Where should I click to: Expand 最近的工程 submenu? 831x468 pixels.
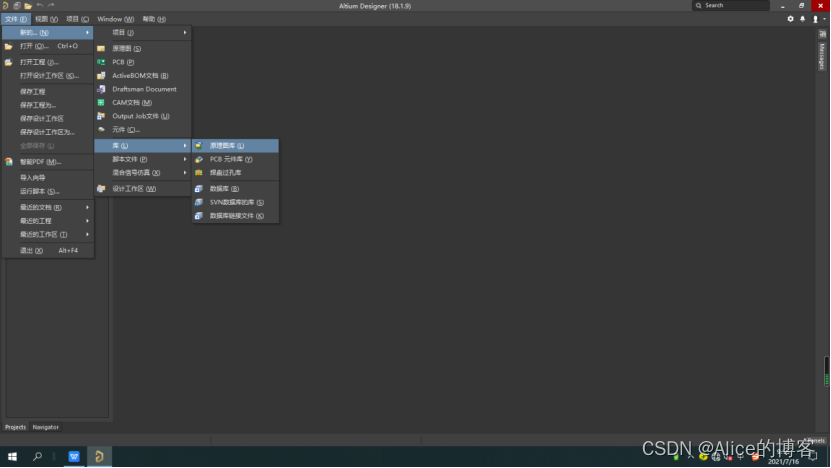coord(48,220)
